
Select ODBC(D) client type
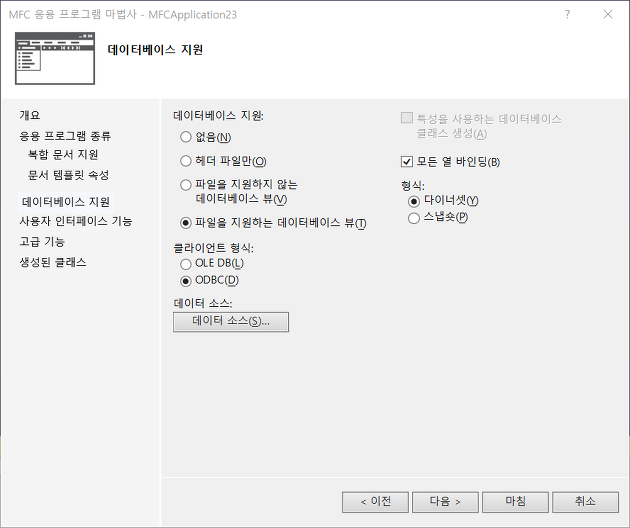[x=186, y=281]
